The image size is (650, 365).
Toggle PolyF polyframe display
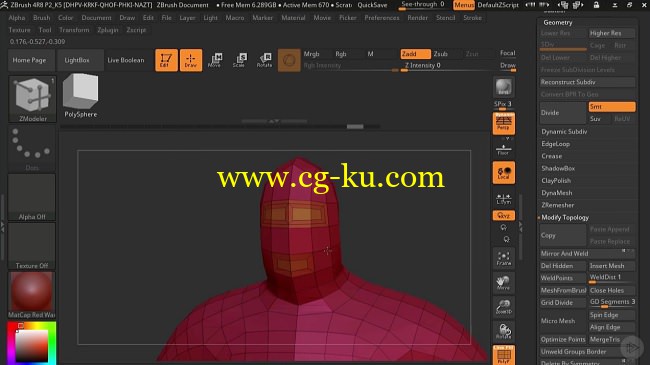504,355
